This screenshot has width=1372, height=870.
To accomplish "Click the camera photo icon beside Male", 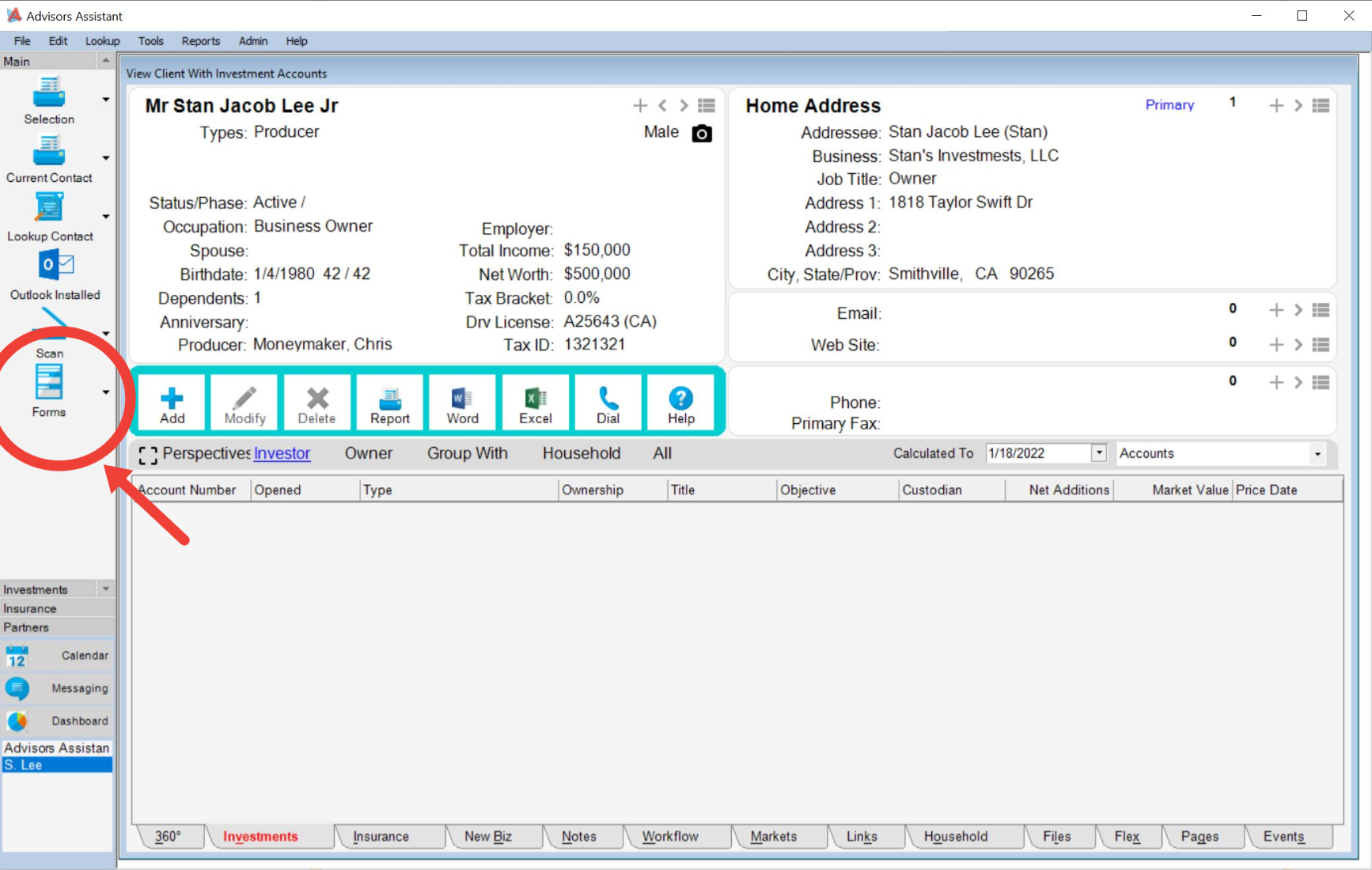I will tap(702, 134).
